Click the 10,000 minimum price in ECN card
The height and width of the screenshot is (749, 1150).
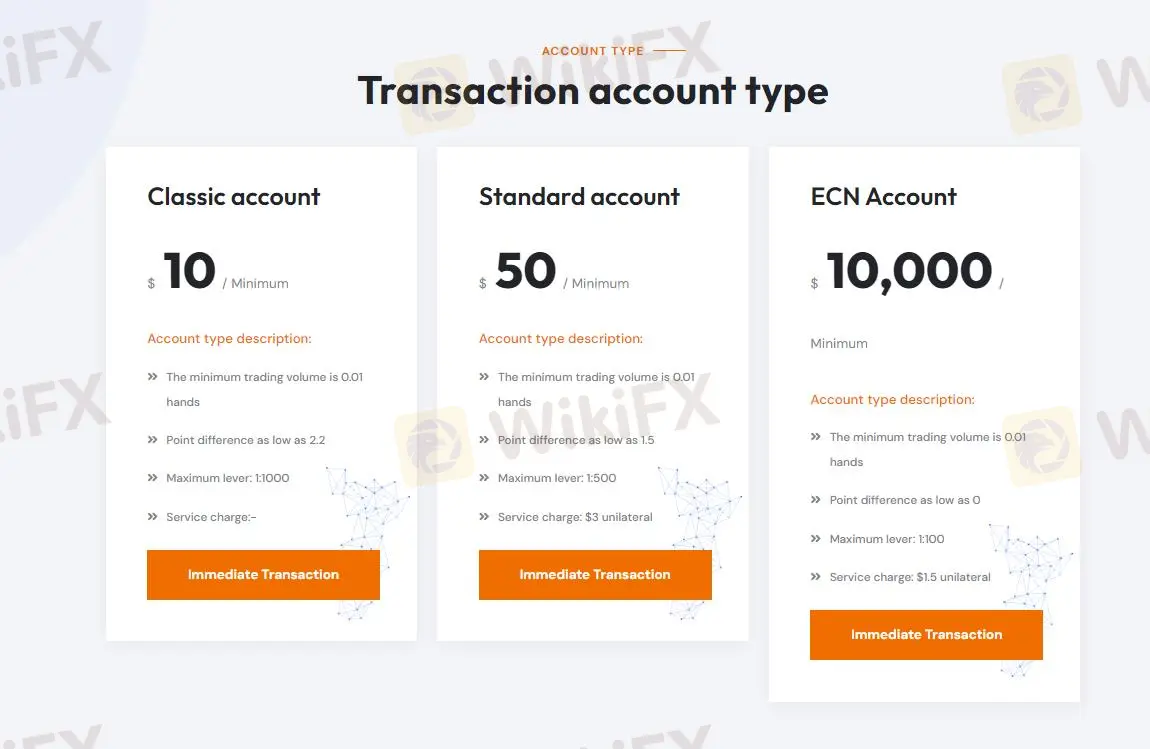click(909, 271)
